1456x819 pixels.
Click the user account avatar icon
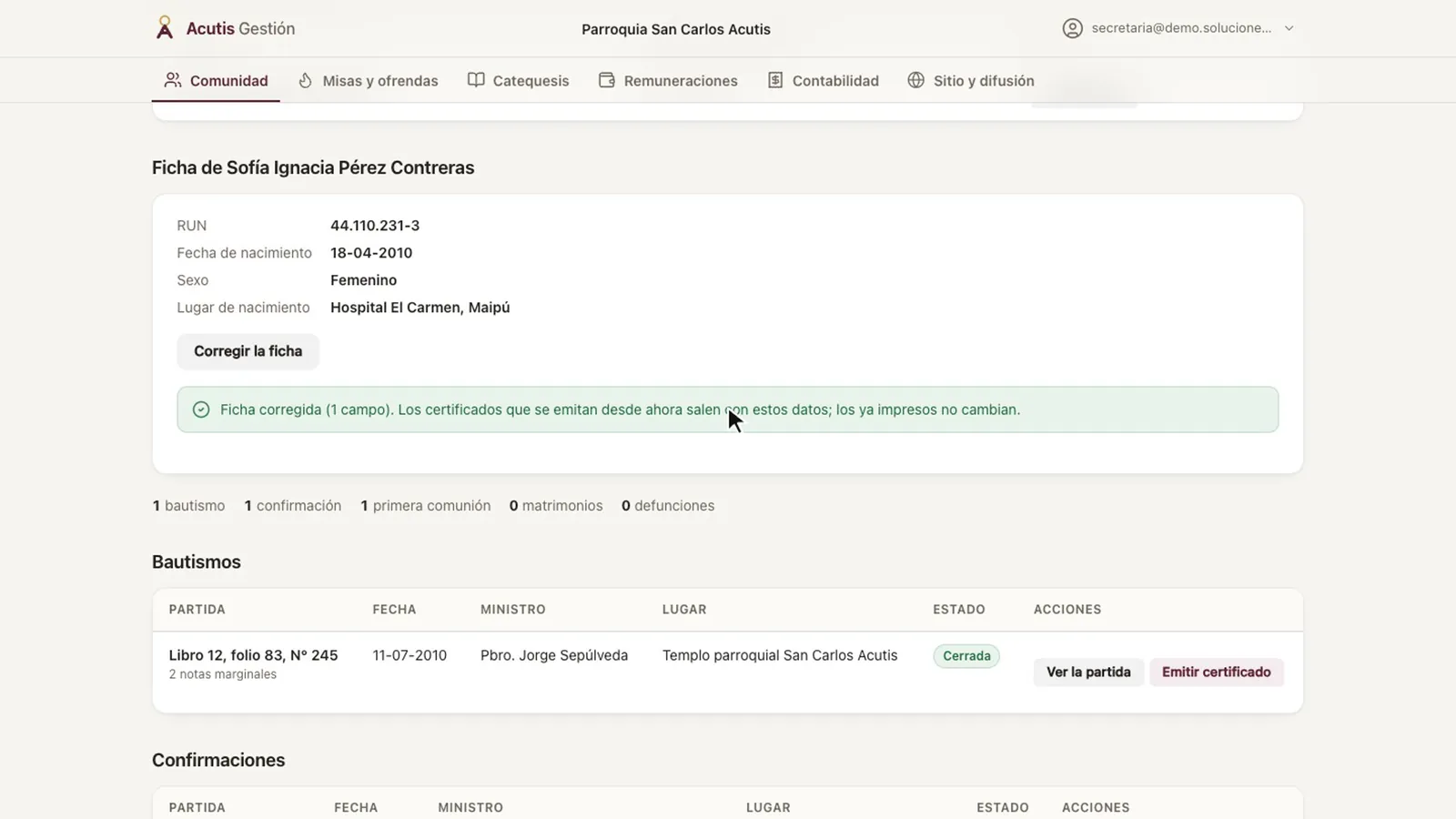pos(1073,28)
